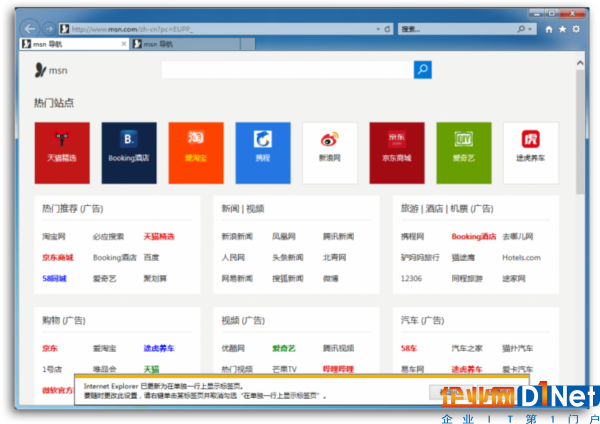
Task: Open 腾讯视频 link
Action: coord(338,348)
